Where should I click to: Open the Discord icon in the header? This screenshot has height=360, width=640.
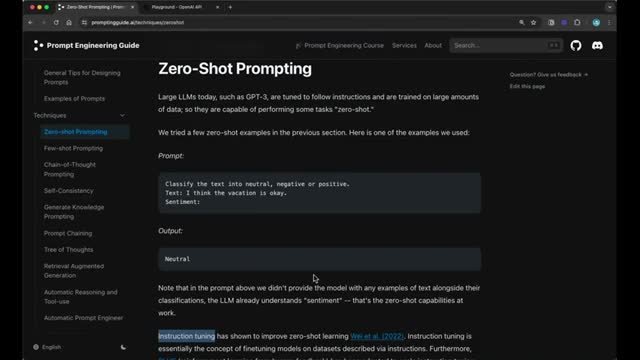coord(597,45)
